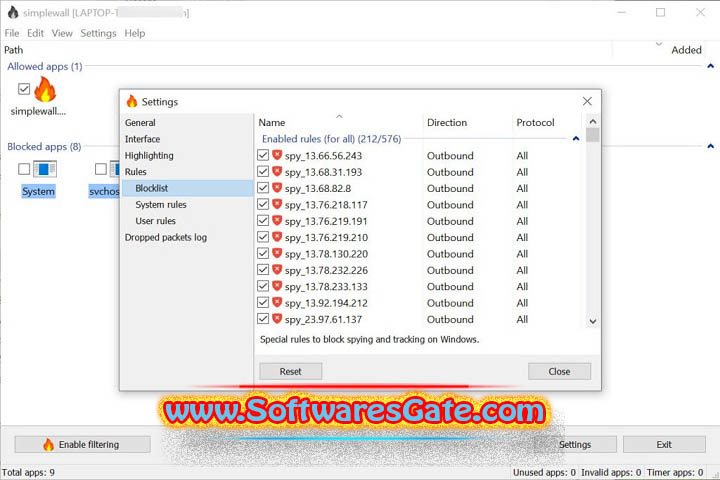Click red shield icon for spy_13.68.82.8
The width and height of the screenshot is (720, 480).
coord(277,188)
